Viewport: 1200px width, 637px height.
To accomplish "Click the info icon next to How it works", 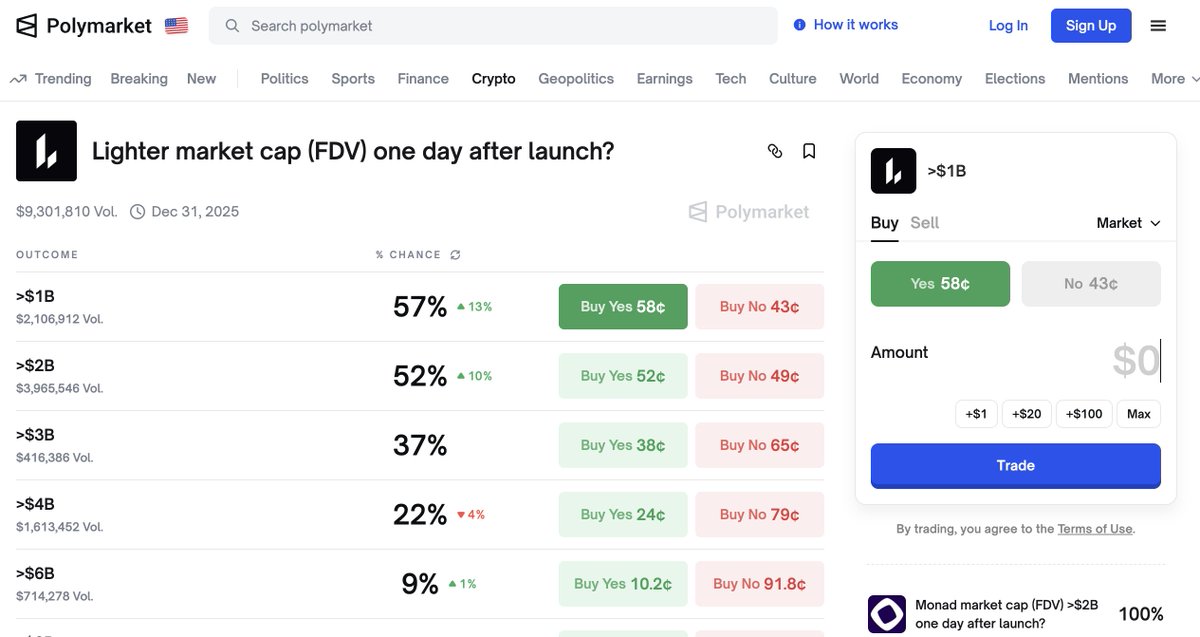I will coord(799,25).
